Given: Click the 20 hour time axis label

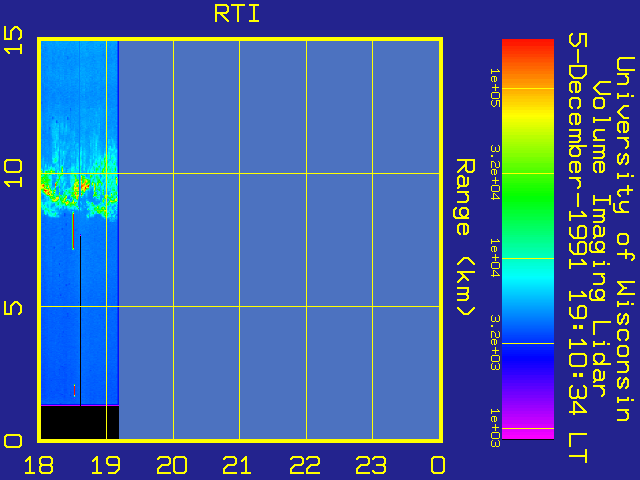Looking at the screenshot, I should click(172, 465).
